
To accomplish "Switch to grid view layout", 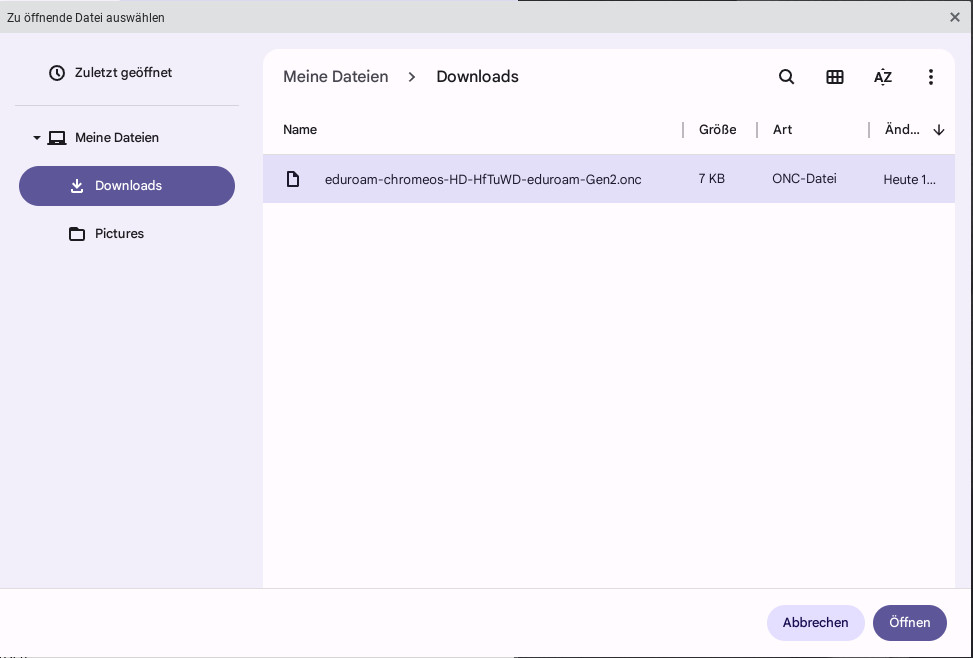I will 835,76.
